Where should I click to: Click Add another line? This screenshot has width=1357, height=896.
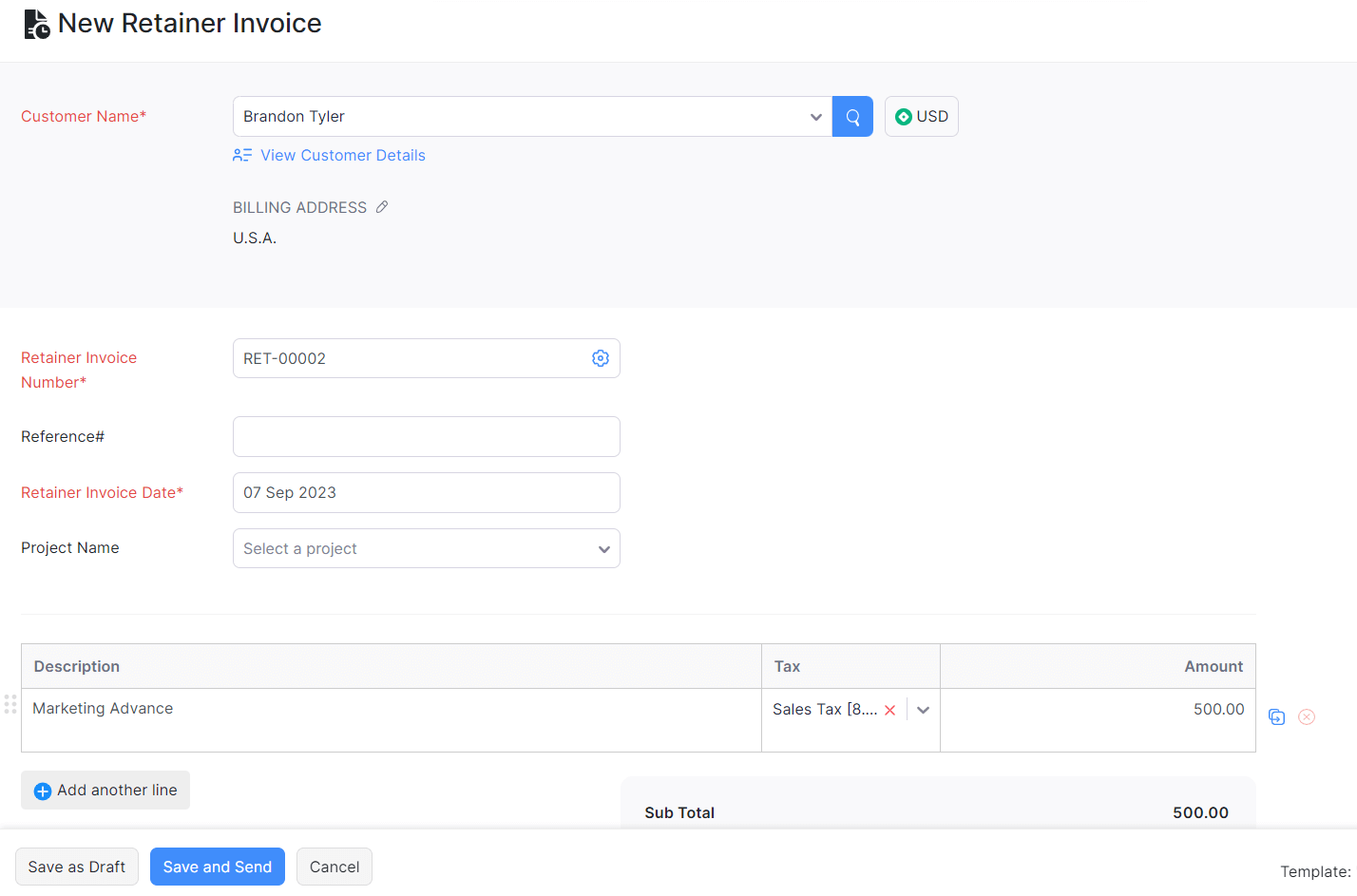pos(105,790)
